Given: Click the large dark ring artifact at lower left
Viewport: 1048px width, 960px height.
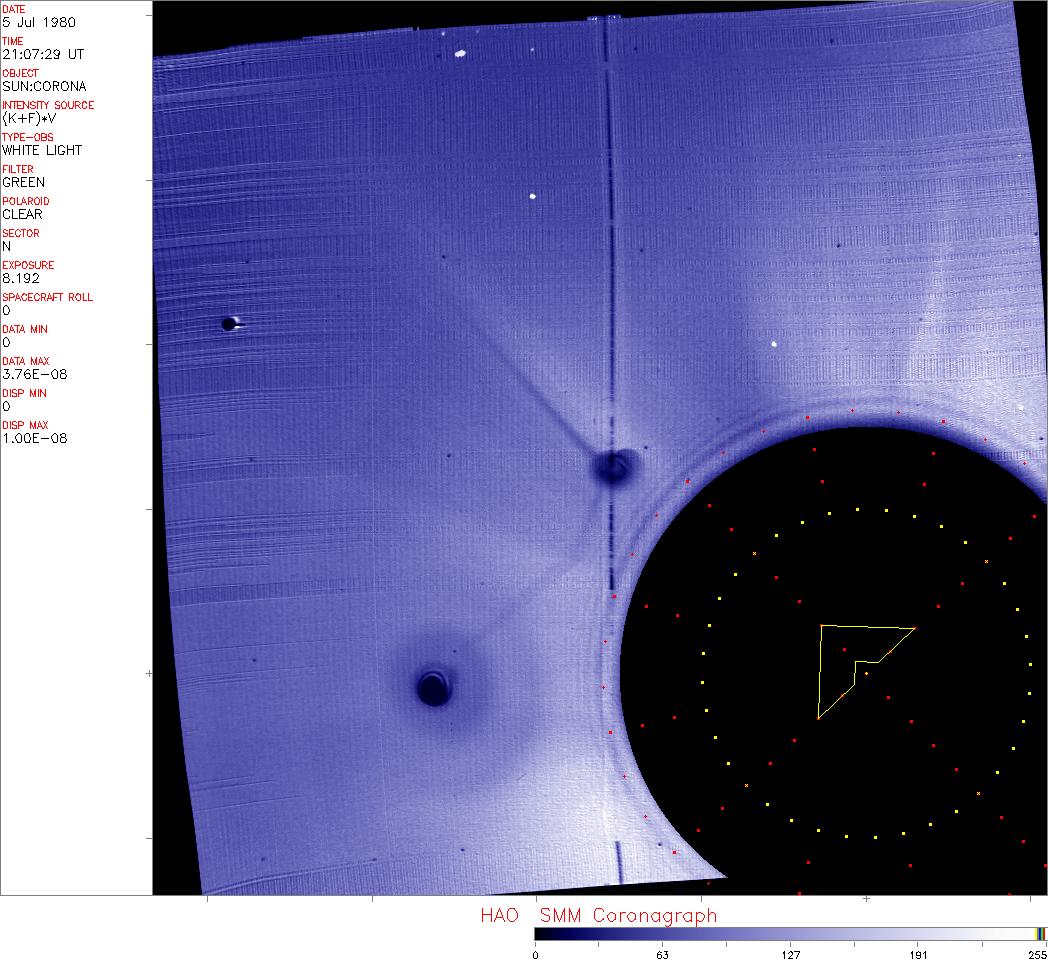Looking at the screenshot, I should [x=433, y=688].
